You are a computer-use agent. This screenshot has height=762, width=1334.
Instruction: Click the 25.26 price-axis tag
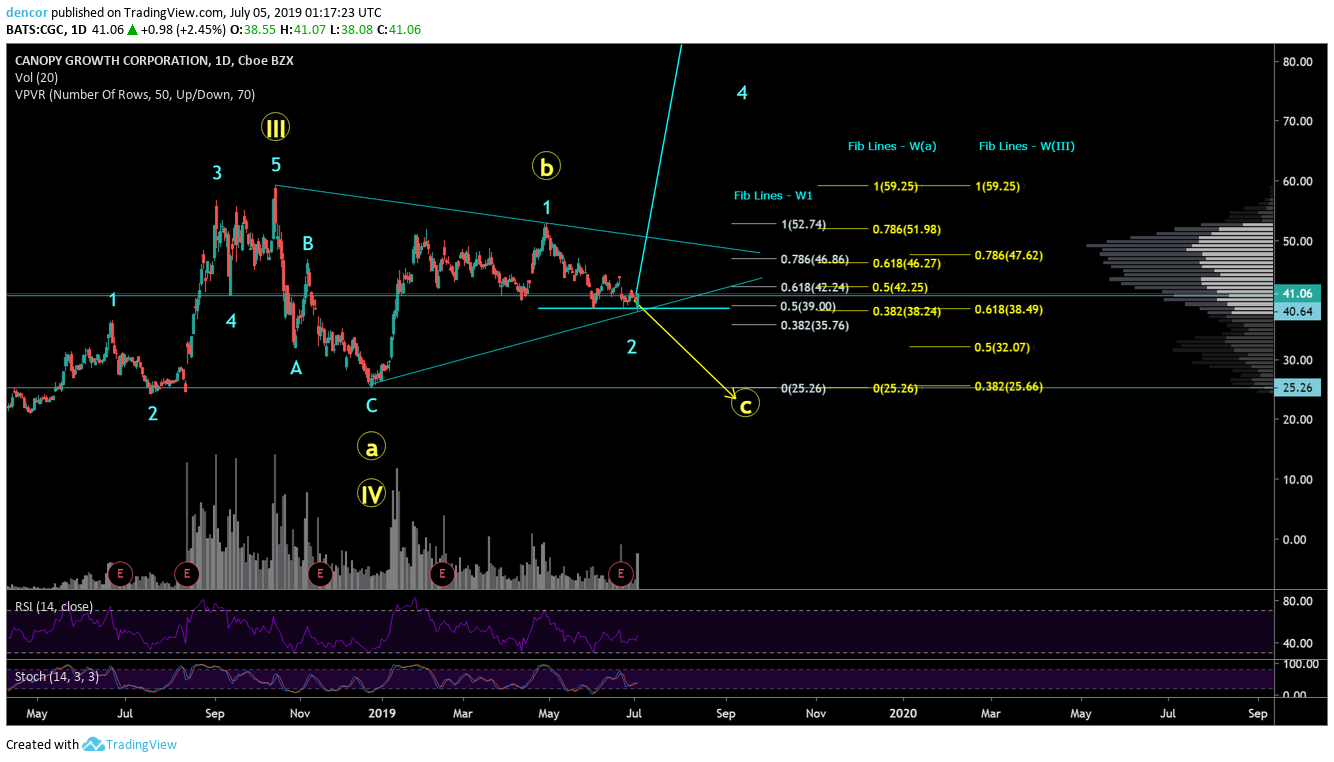[1300, 387]
